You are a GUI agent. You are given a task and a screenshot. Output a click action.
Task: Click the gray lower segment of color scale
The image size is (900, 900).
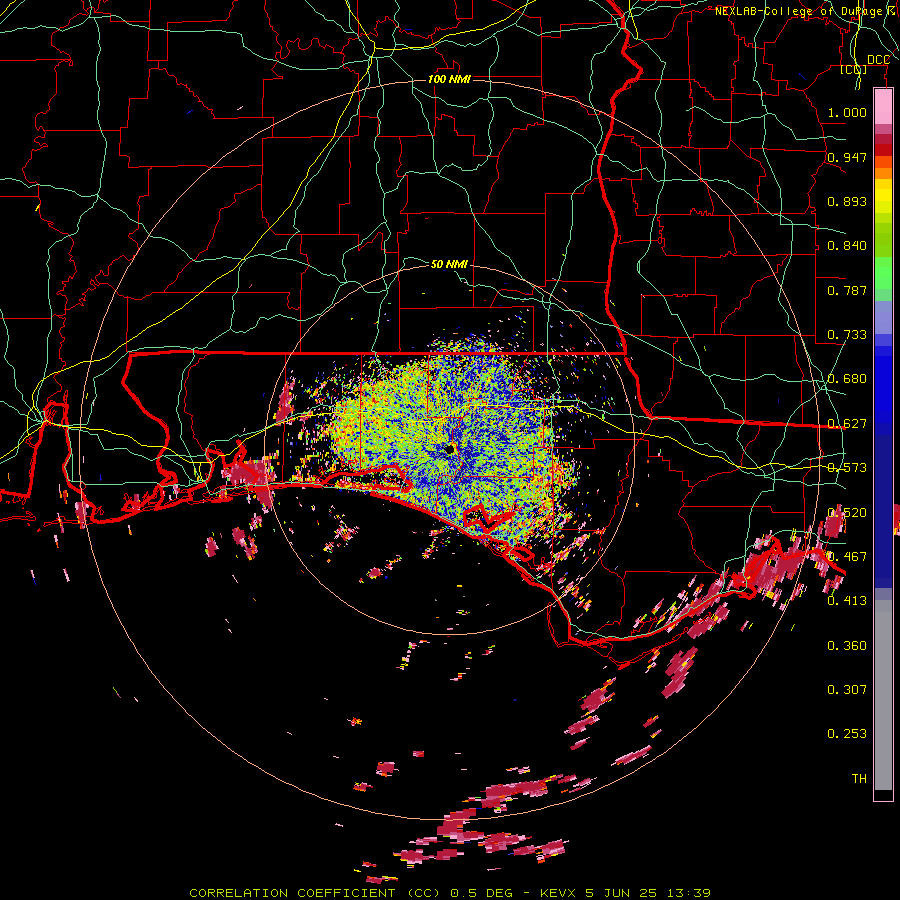[883, 695]
